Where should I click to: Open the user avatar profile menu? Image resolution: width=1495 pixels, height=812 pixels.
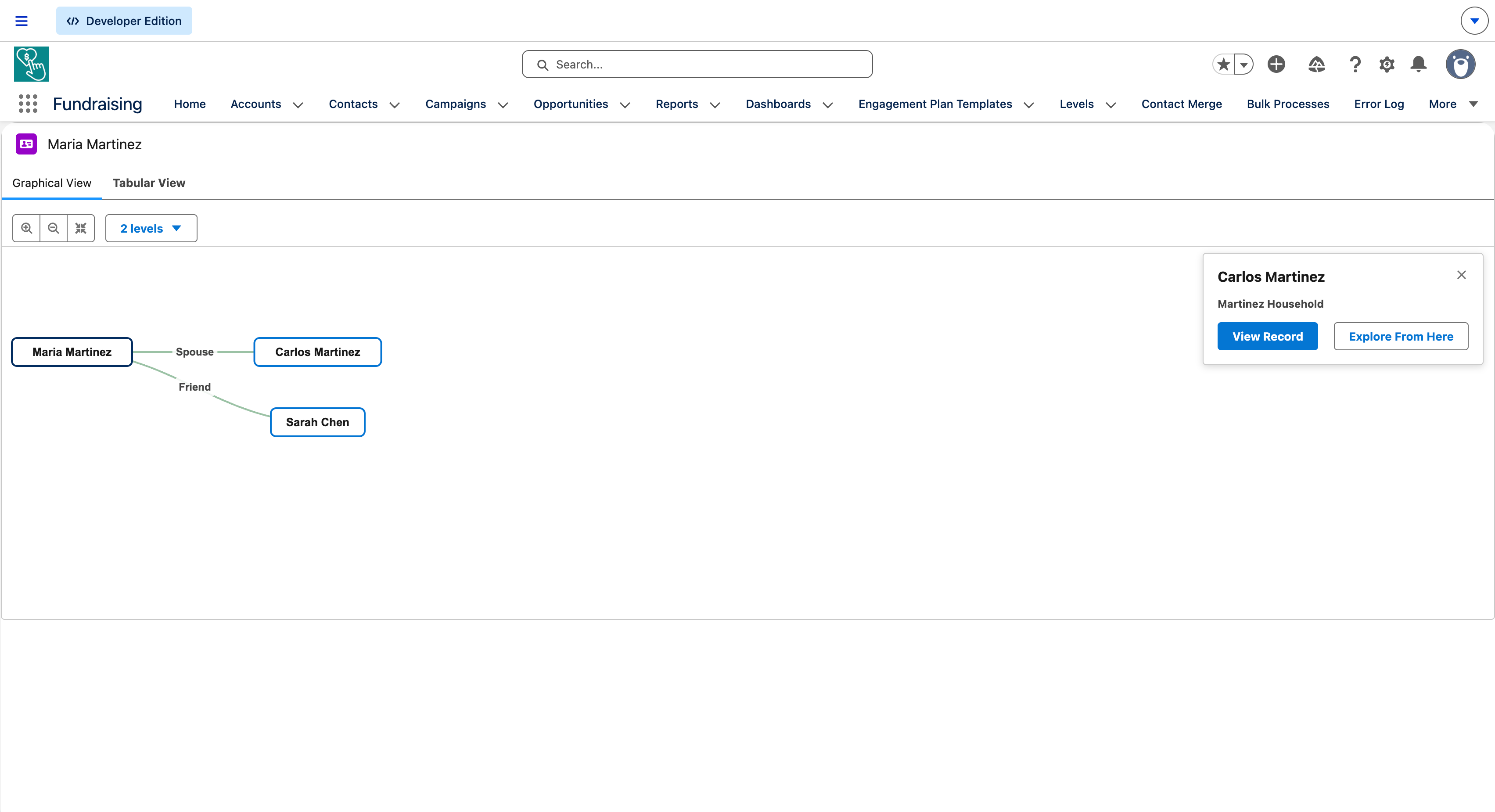[1461, 64]
